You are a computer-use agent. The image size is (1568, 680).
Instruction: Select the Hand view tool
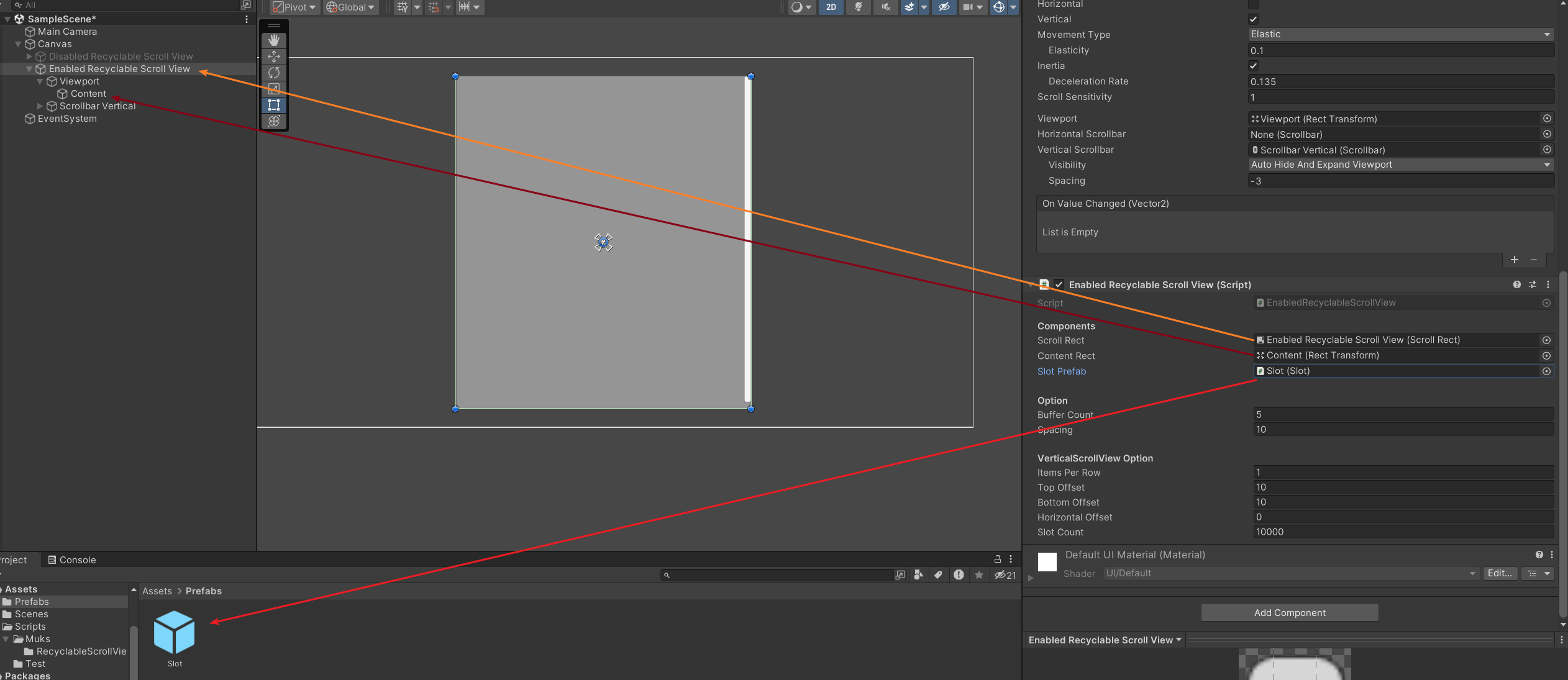(274, 40)
